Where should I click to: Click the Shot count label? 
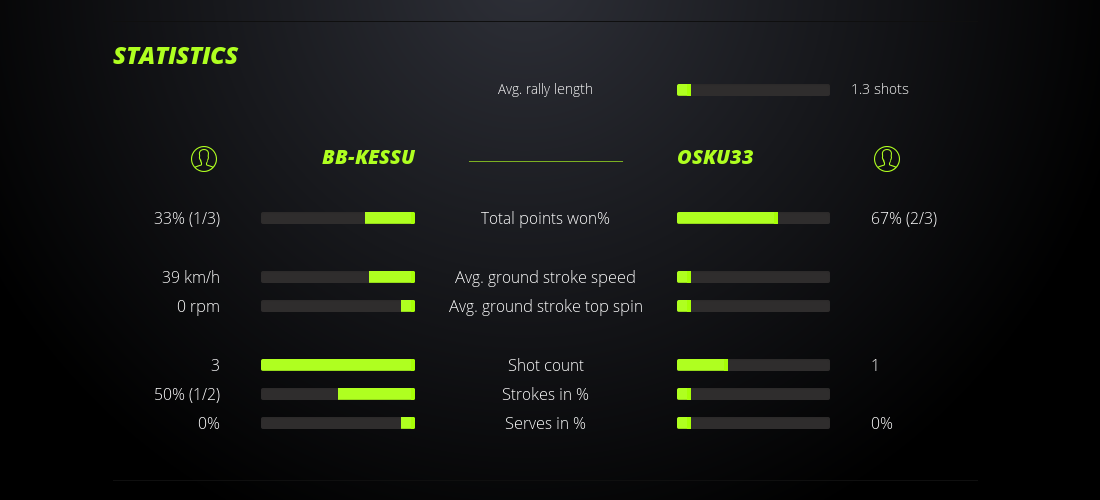(x=545, y=365)
